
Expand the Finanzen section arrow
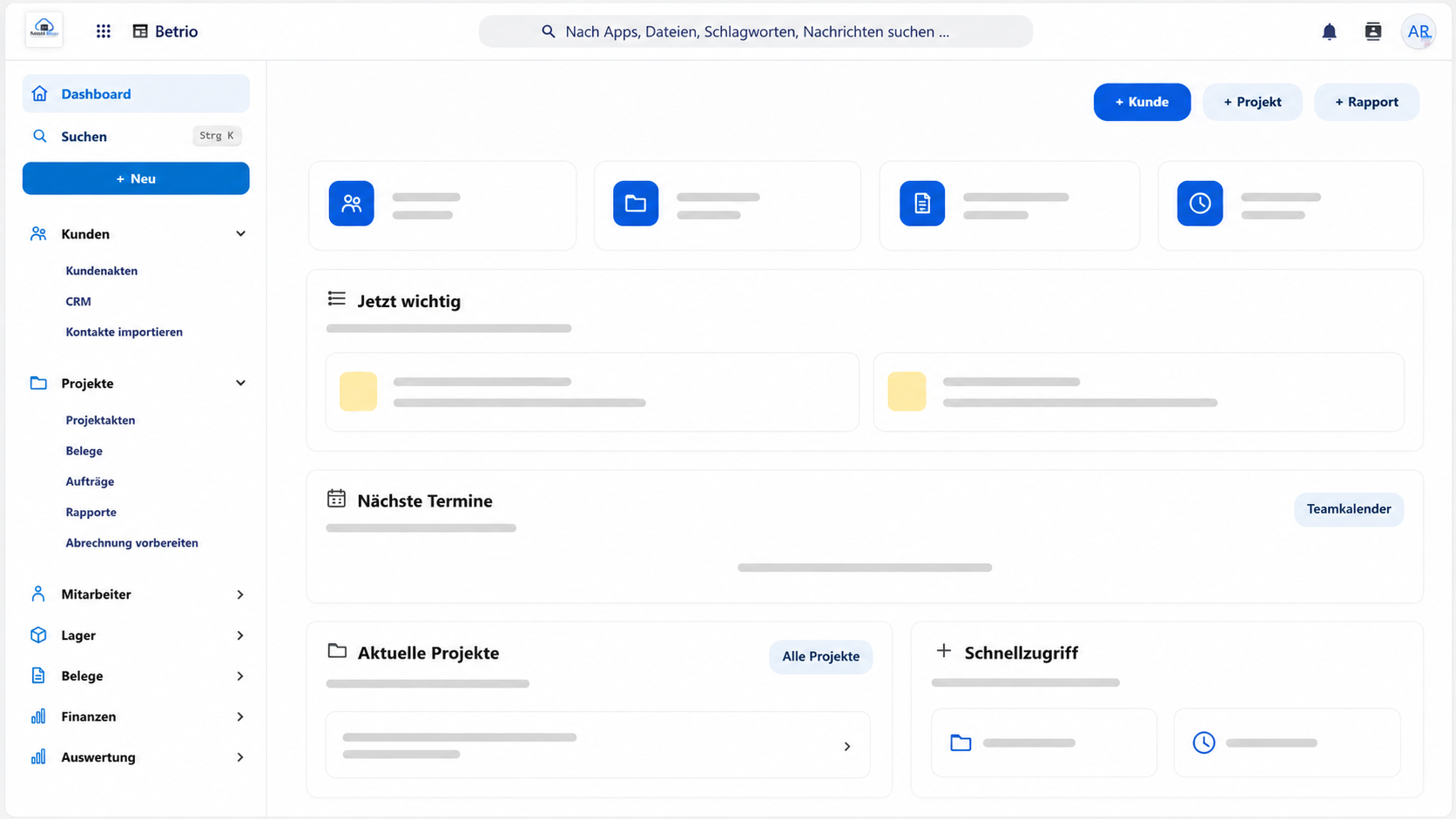click(240, 717)
